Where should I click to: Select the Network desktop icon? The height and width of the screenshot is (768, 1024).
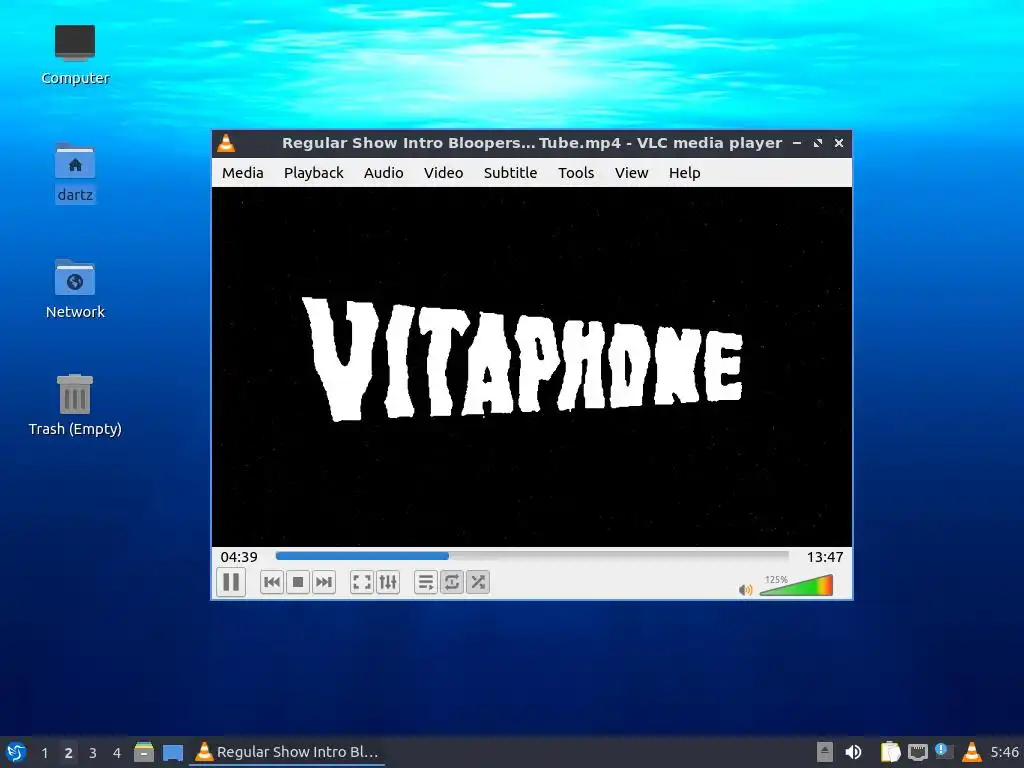(x=75, y=289)
